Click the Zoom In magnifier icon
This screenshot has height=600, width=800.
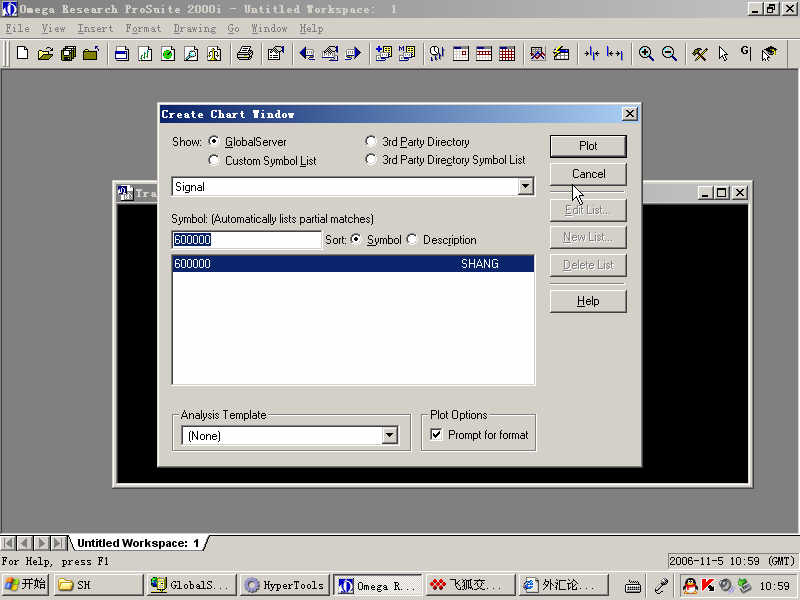(x=646, y=54)
